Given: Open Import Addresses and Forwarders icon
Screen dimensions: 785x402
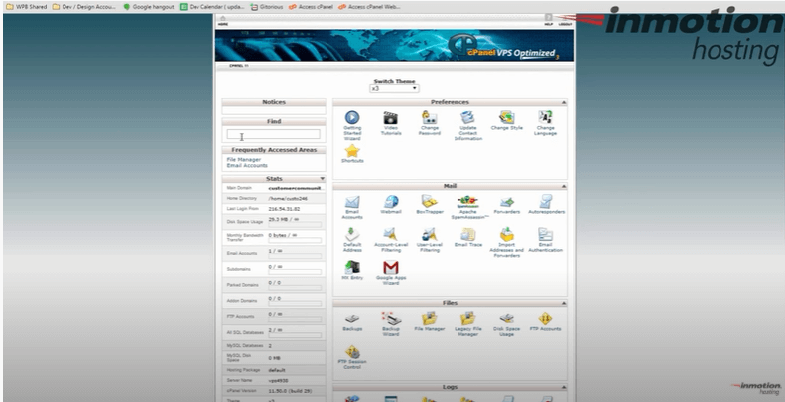Looking at the screenshot, I should pos(507,235).
